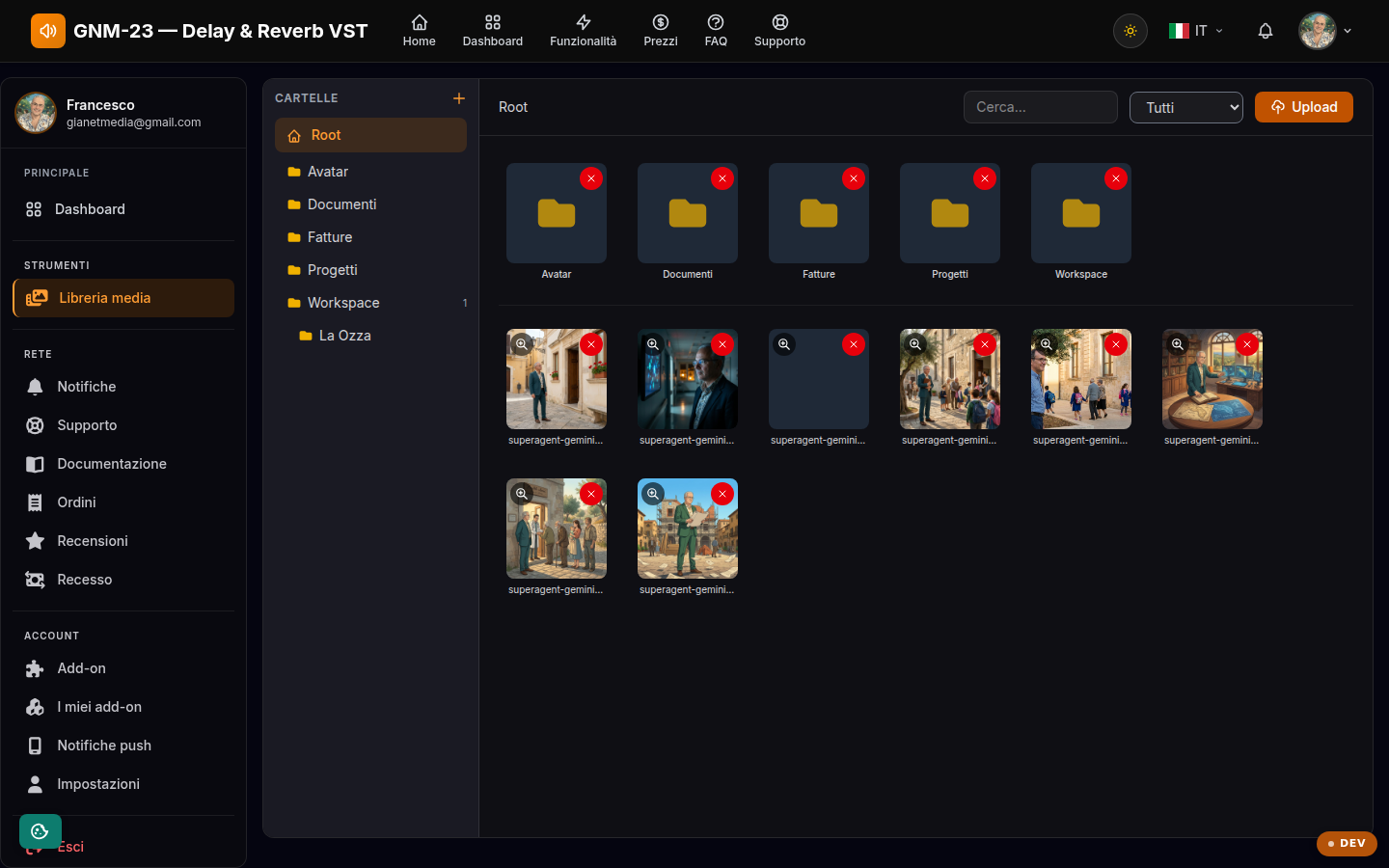The height and width of the screenshot is (868, 1389).
Task: Select the Root folder in the tree
Action: click(x=370, y=135)
